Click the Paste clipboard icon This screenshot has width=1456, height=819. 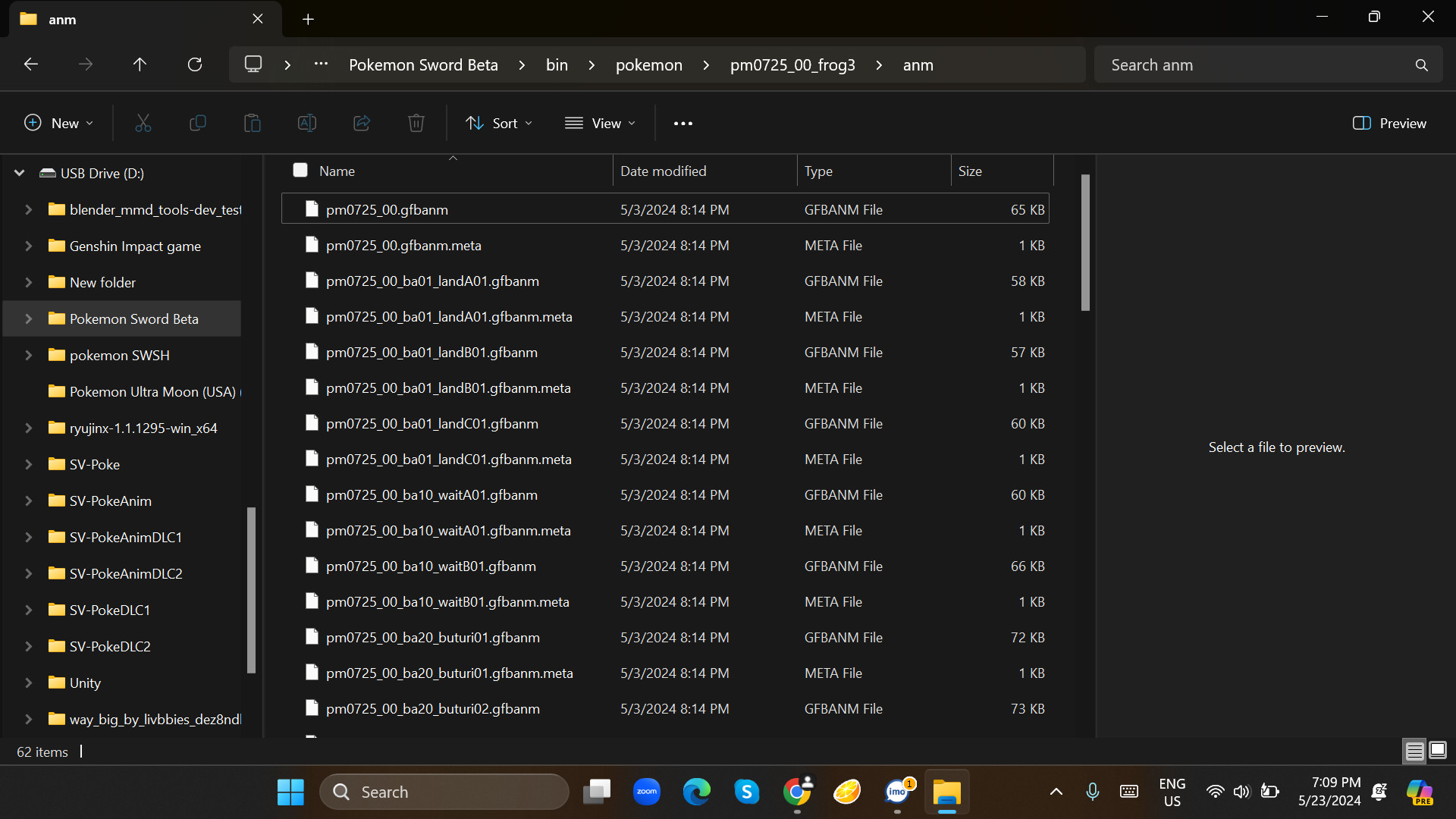pyautogui.click(x=252, y=123)
